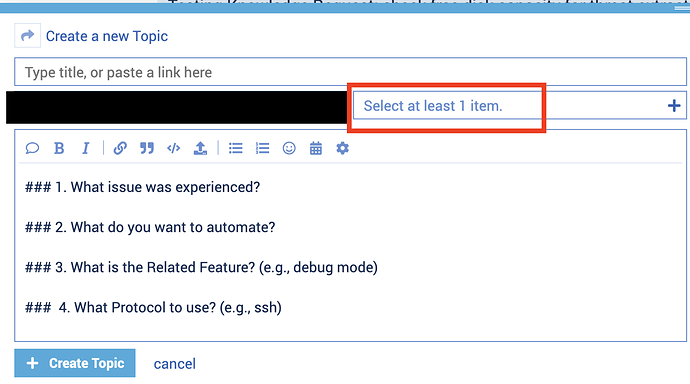Click the reply arrow icon beside Create a new Topic

click(x=27, y=36)
